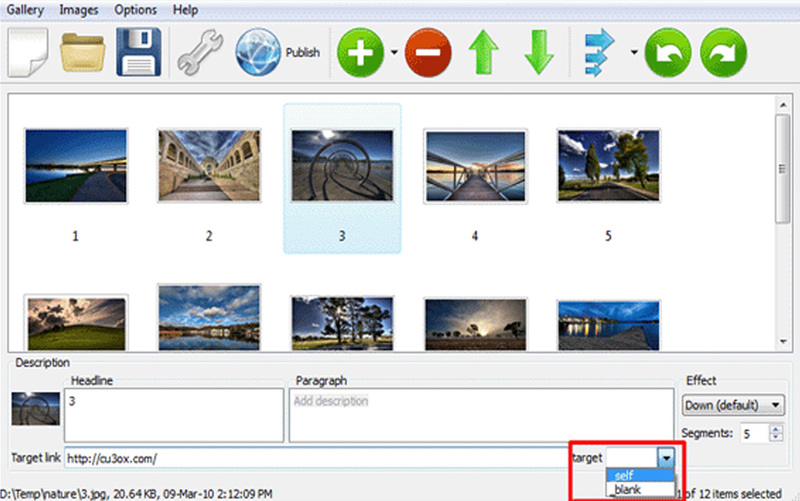Create a new blank gallery
This screenshot has height=501, width=800.
28,53
